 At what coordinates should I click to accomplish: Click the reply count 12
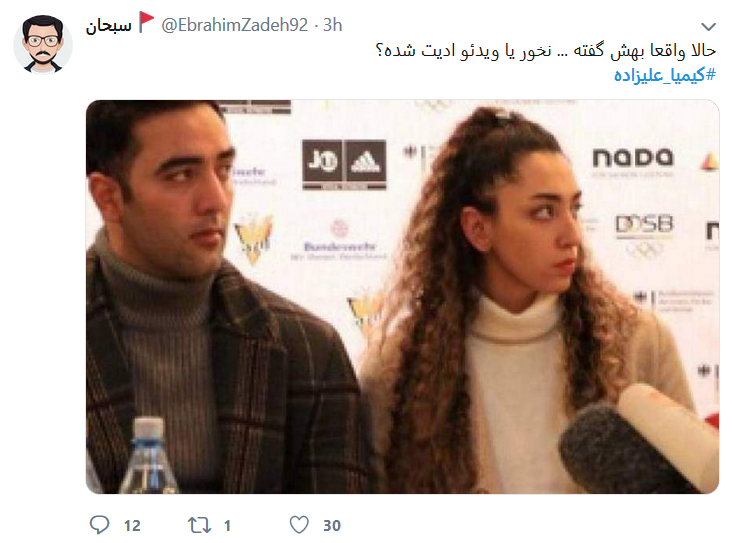pyautogui.click(x=132, y=526)
